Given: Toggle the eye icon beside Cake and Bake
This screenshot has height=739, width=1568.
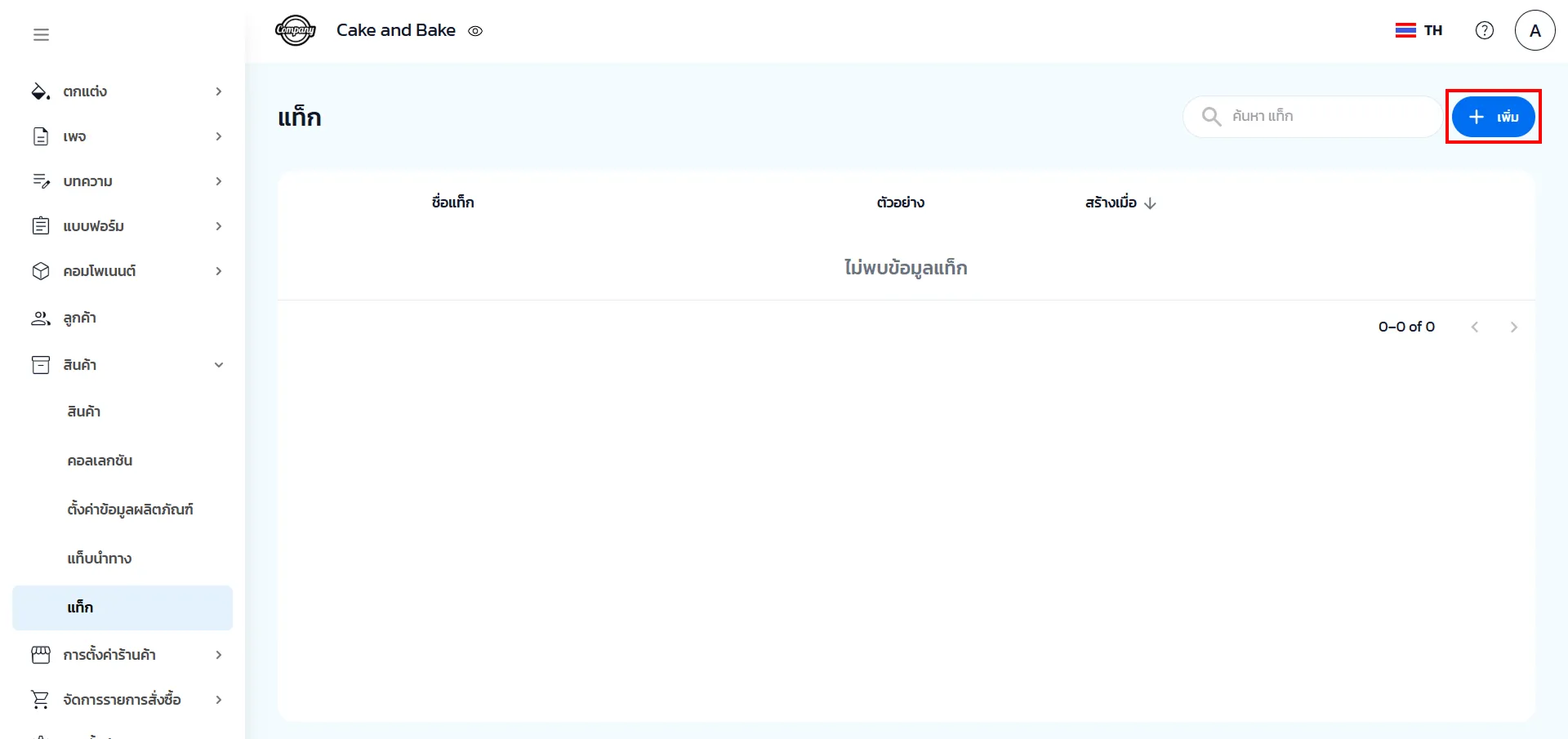Looking at the screenshot, I should click(475, 31).
